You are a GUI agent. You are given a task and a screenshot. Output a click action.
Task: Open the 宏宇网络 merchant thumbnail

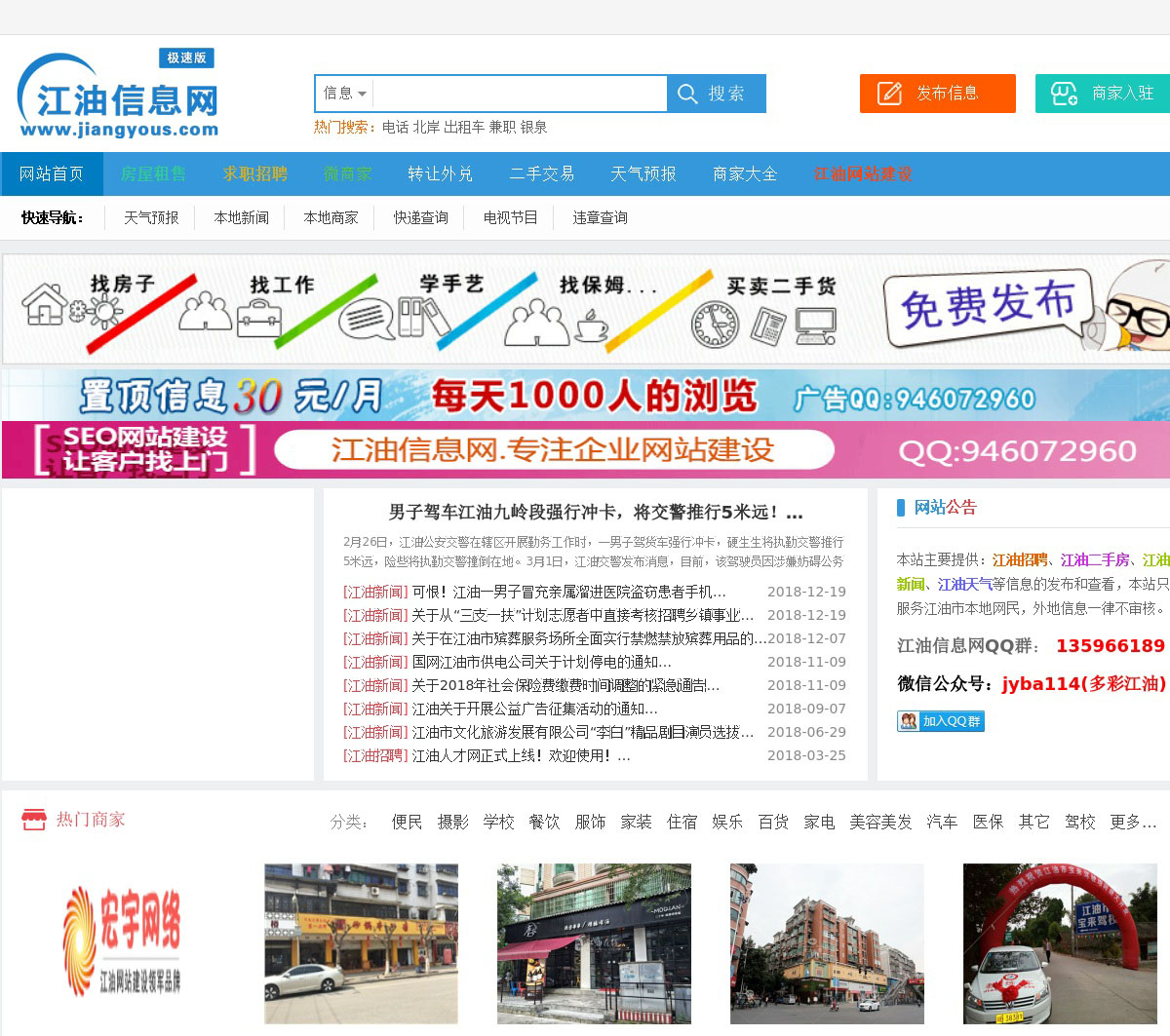pyautogui.click(x=123, y=941)
